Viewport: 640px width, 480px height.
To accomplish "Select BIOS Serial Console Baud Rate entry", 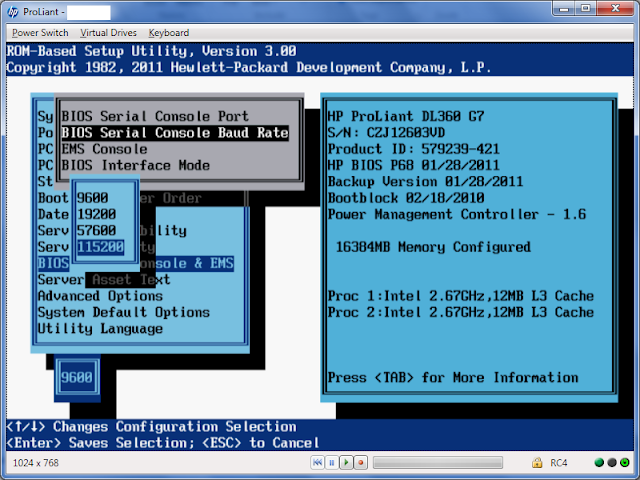I will click(x=175, y=133).
